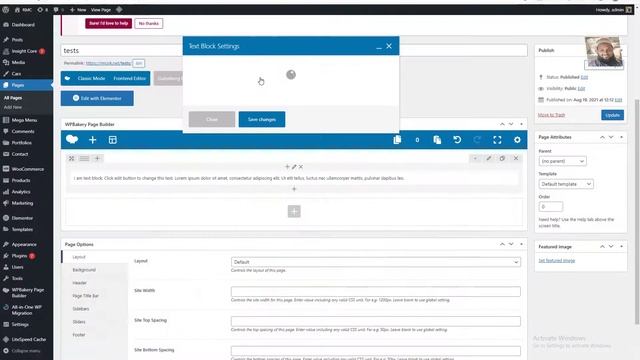
Task: Click the copy pages icon in WPBakery toolbar
Action: [x=397, y=140]
